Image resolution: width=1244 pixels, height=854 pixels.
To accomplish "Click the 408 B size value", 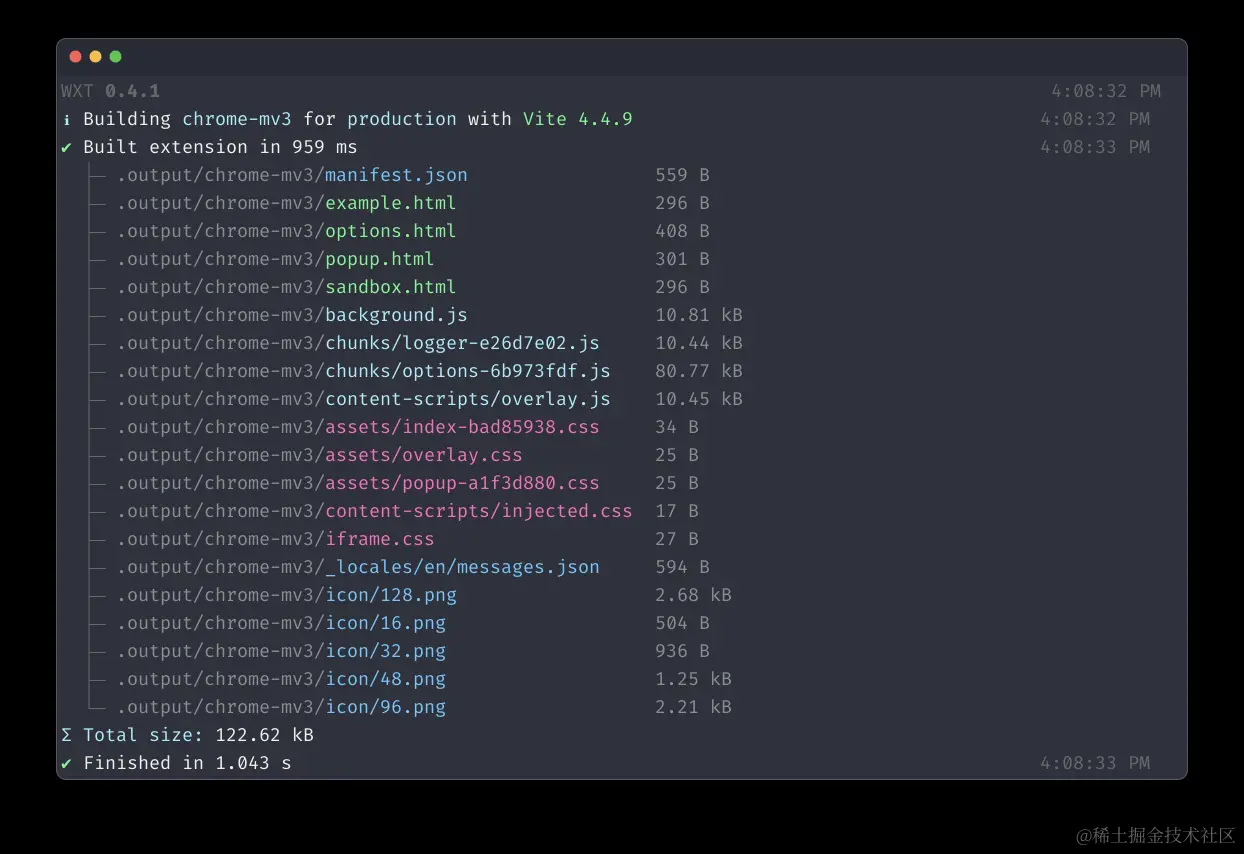I will (x=682, y=231).
